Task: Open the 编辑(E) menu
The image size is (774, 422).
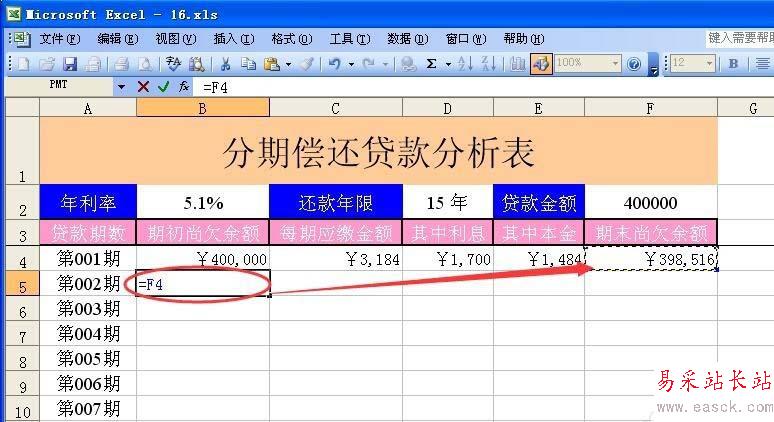Action: 117,39
